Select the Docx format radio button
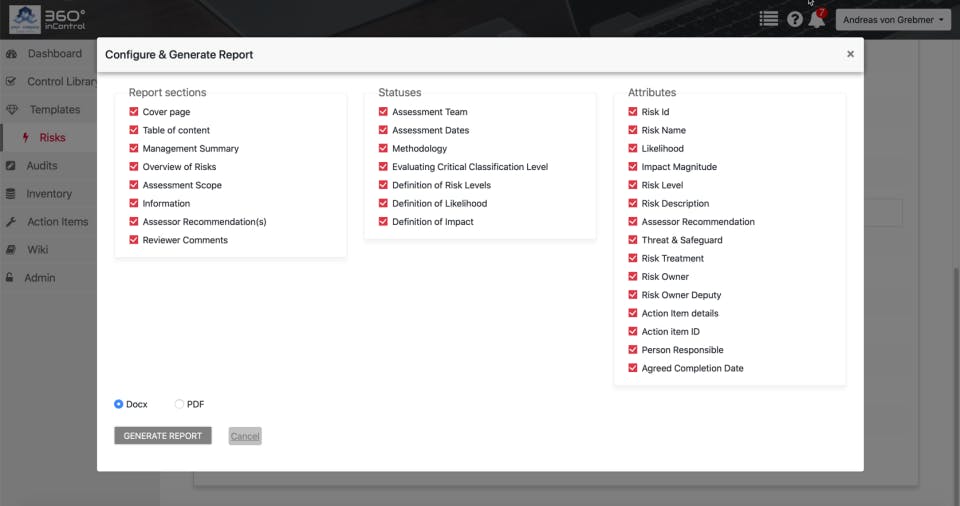 click(x=119, y=404)
